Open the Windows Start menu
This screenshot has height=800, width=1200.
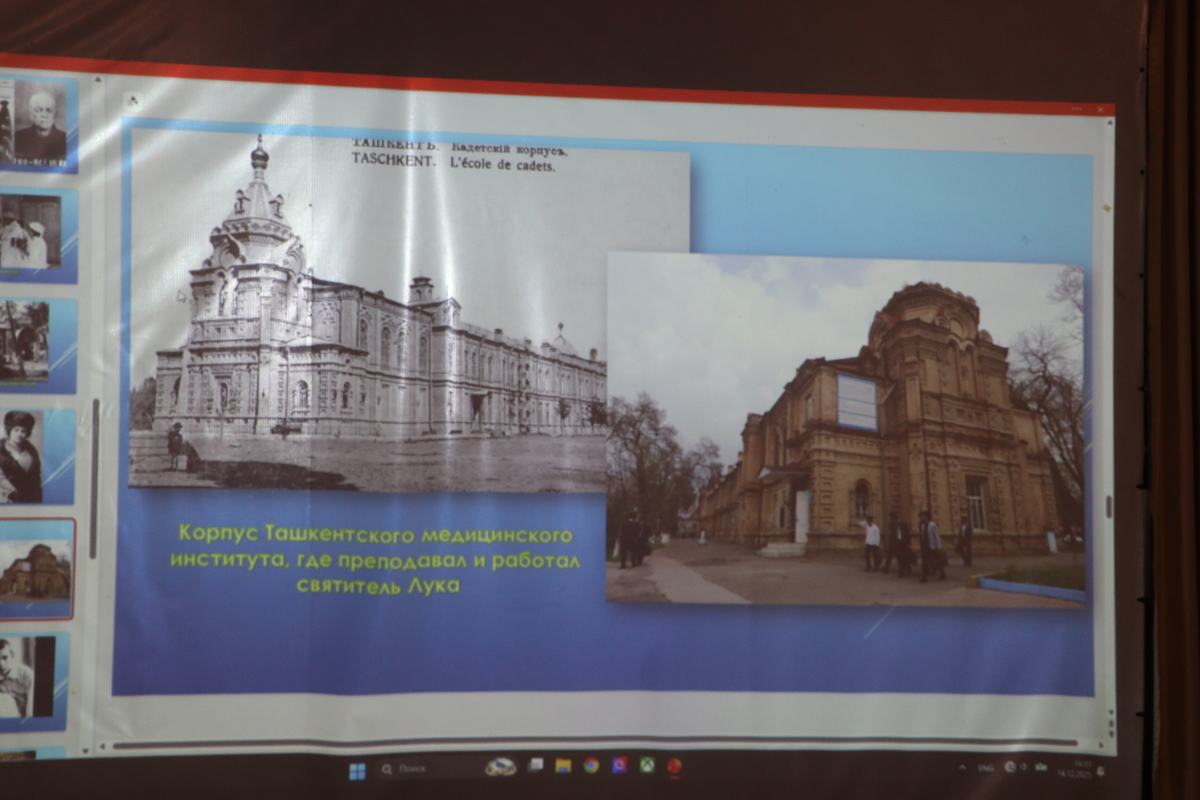357,770
